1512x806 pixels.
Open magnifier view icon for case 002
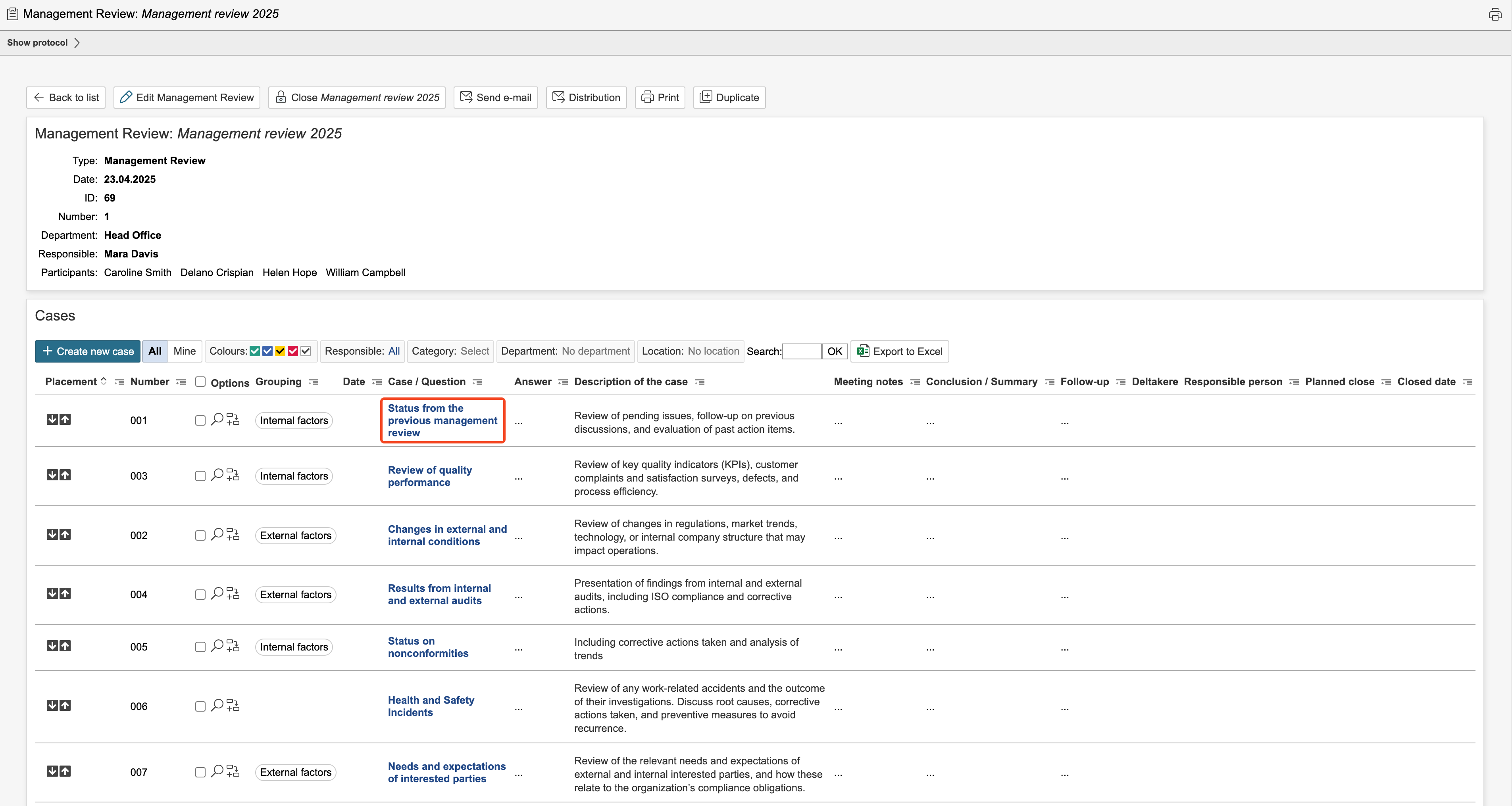[217, 534]
